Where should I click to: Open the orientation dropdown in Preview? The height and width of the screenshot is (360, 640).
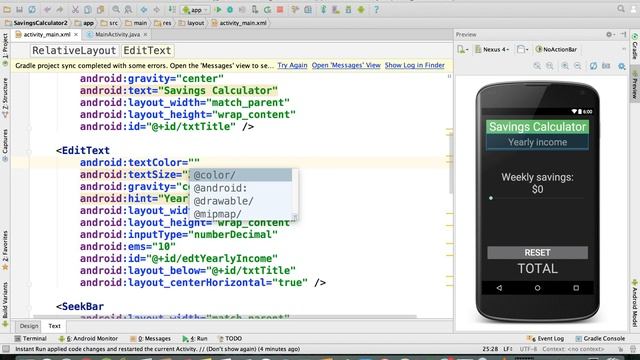(x=522, y=49)
